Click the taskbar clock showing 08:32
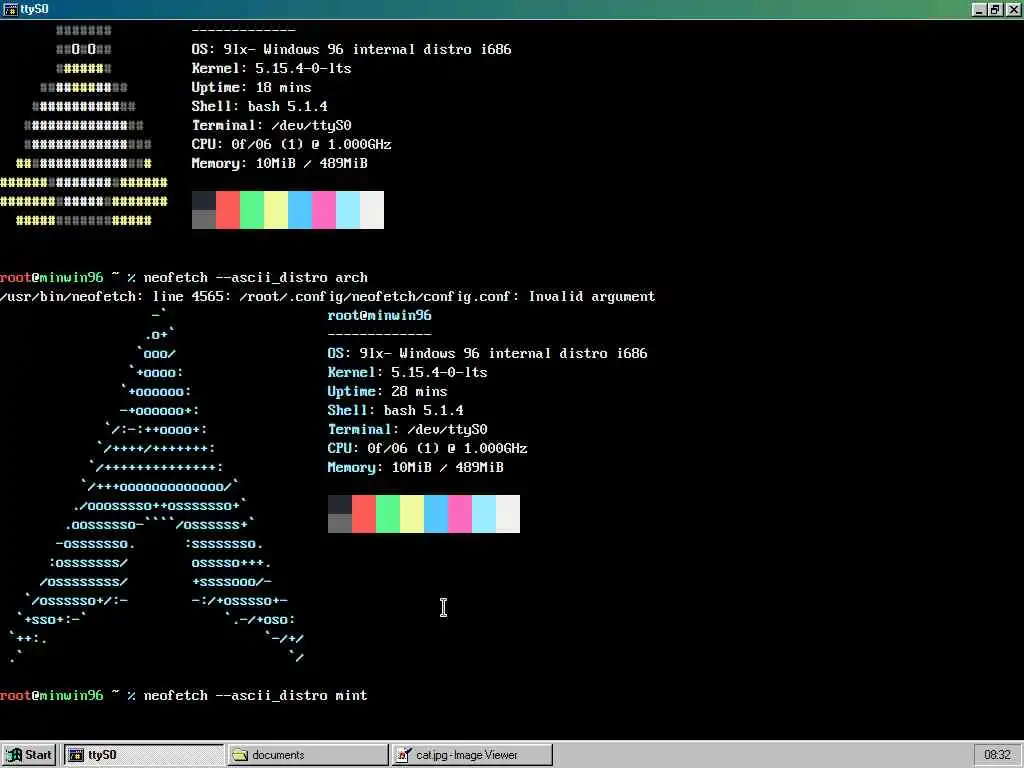 997,755
